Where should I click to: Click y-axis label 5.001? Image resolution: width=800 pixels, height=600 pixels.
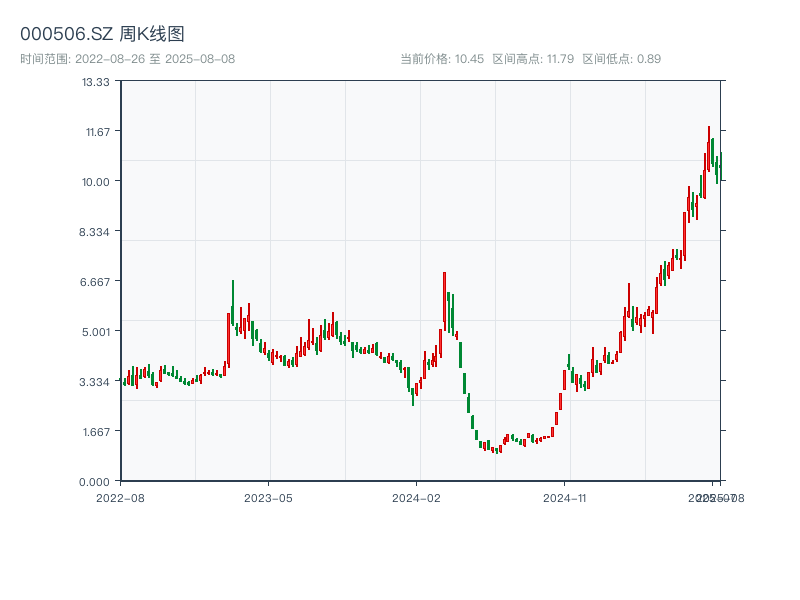[96, 332]
